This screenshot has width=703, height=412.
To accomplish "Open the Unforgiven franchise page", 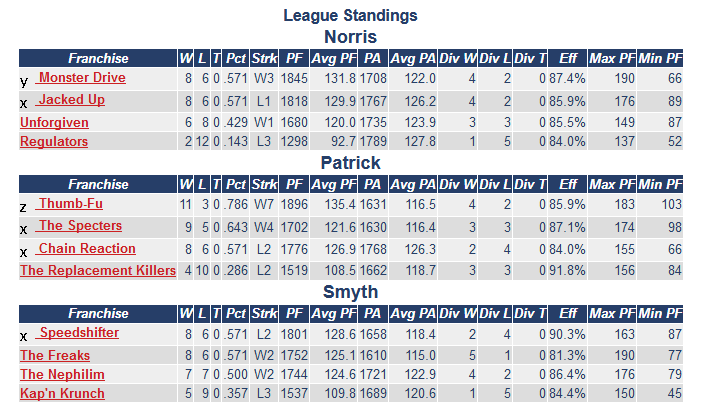I will pyautogui.click(x=54, y=122).
